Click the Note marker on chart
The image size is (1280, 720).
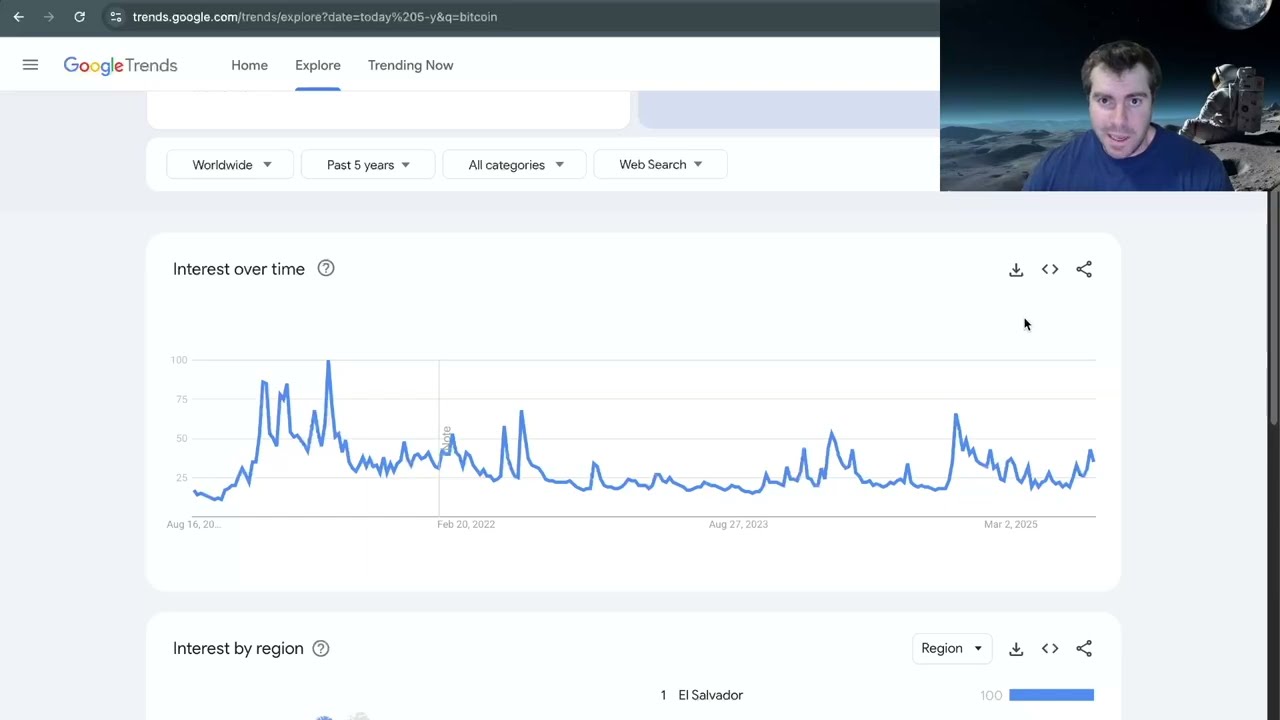click(x=446, y=440)
